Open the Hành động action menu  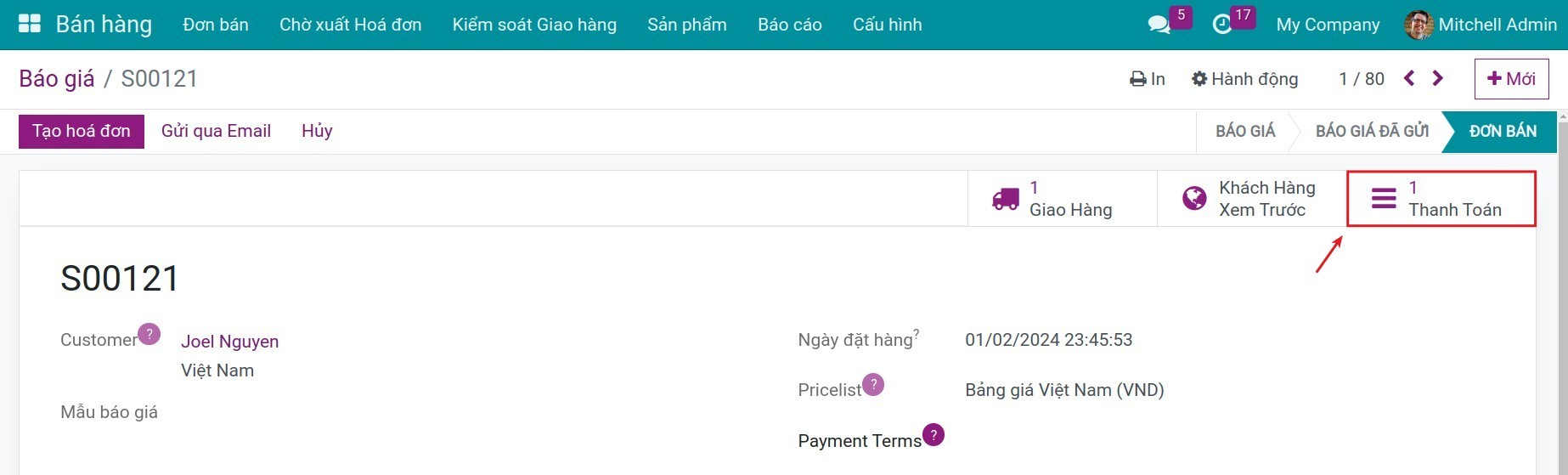[1244, 79]
